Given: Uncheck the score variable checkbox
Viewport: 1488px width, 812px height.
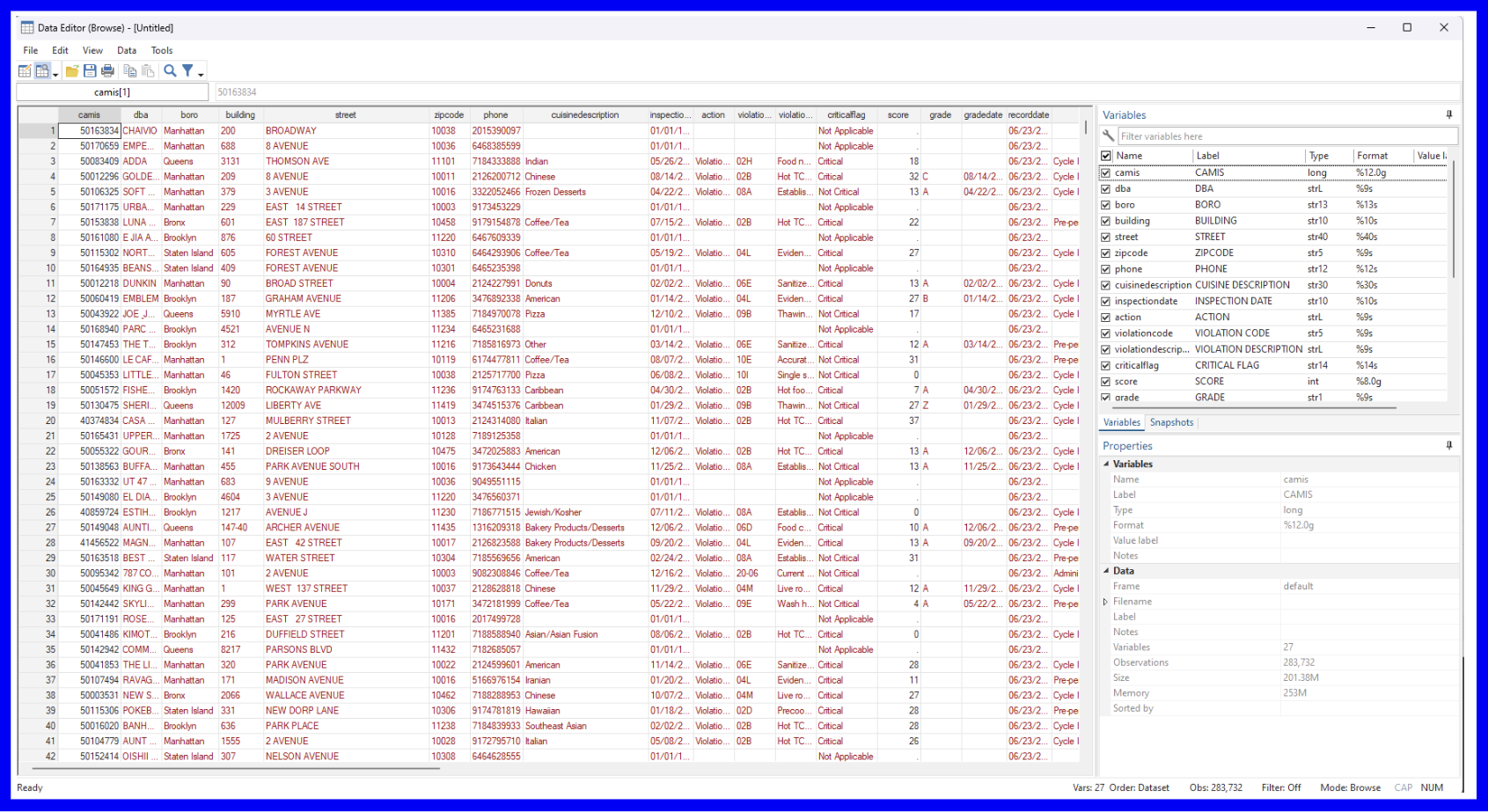Looking at the screenshot, I should (x=1106, y=382).
